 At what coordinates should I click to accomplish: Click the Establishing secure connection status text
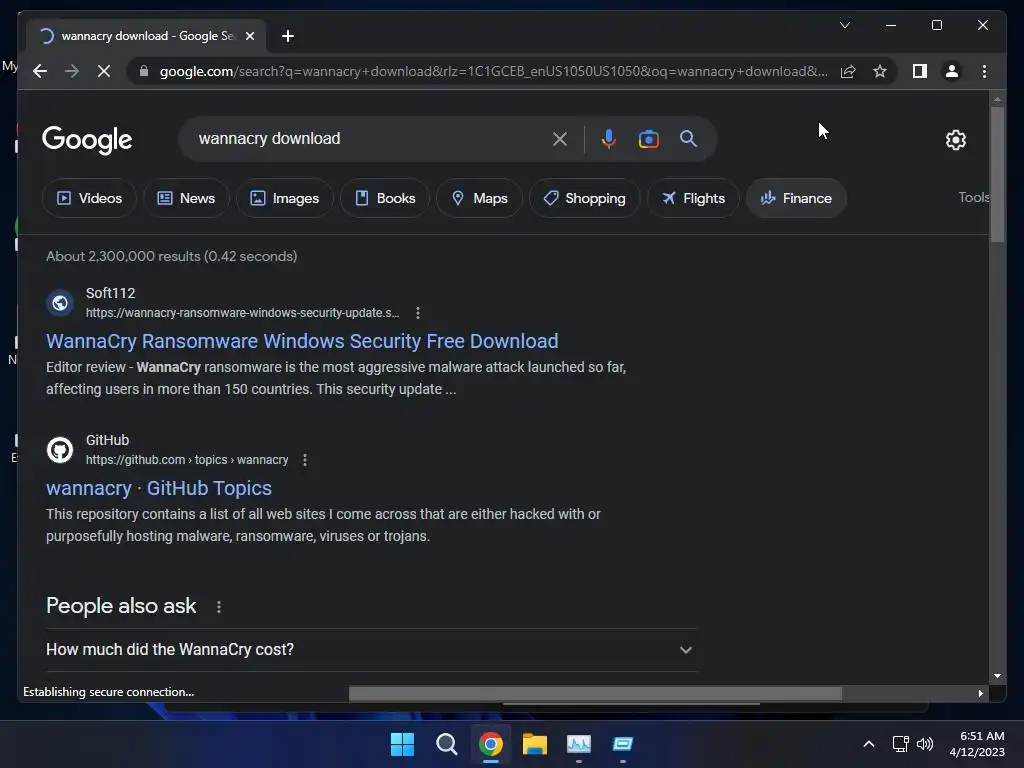pyautogui.click(x=108, y=692)
